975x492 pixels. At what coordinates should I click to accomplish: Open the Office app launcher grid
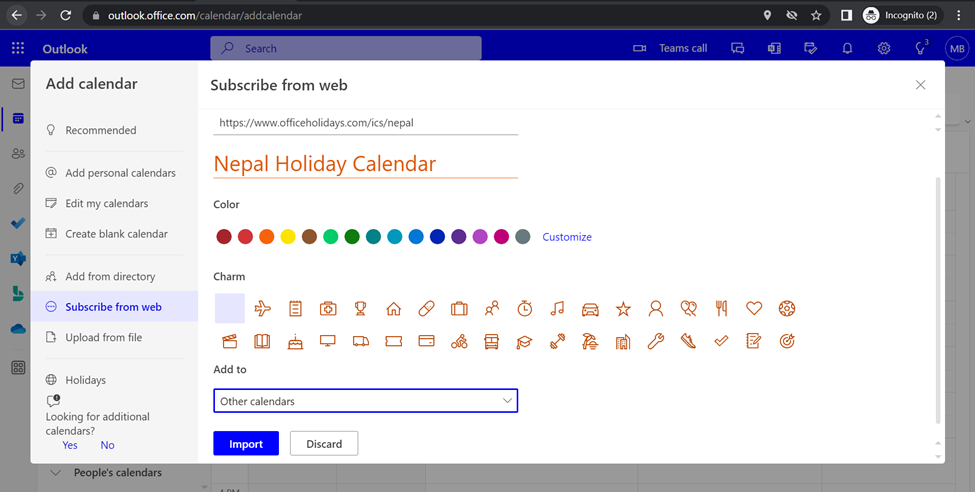(18, 49)
